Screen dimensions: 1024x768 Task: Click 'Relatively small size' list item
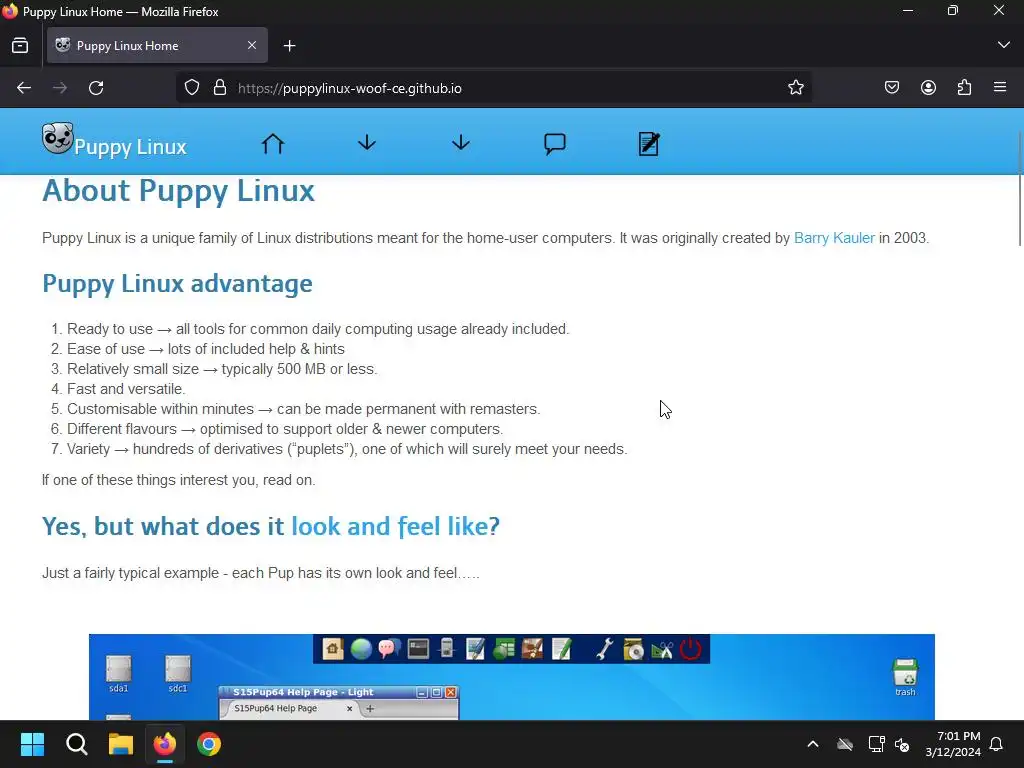[x=222, y=369]
